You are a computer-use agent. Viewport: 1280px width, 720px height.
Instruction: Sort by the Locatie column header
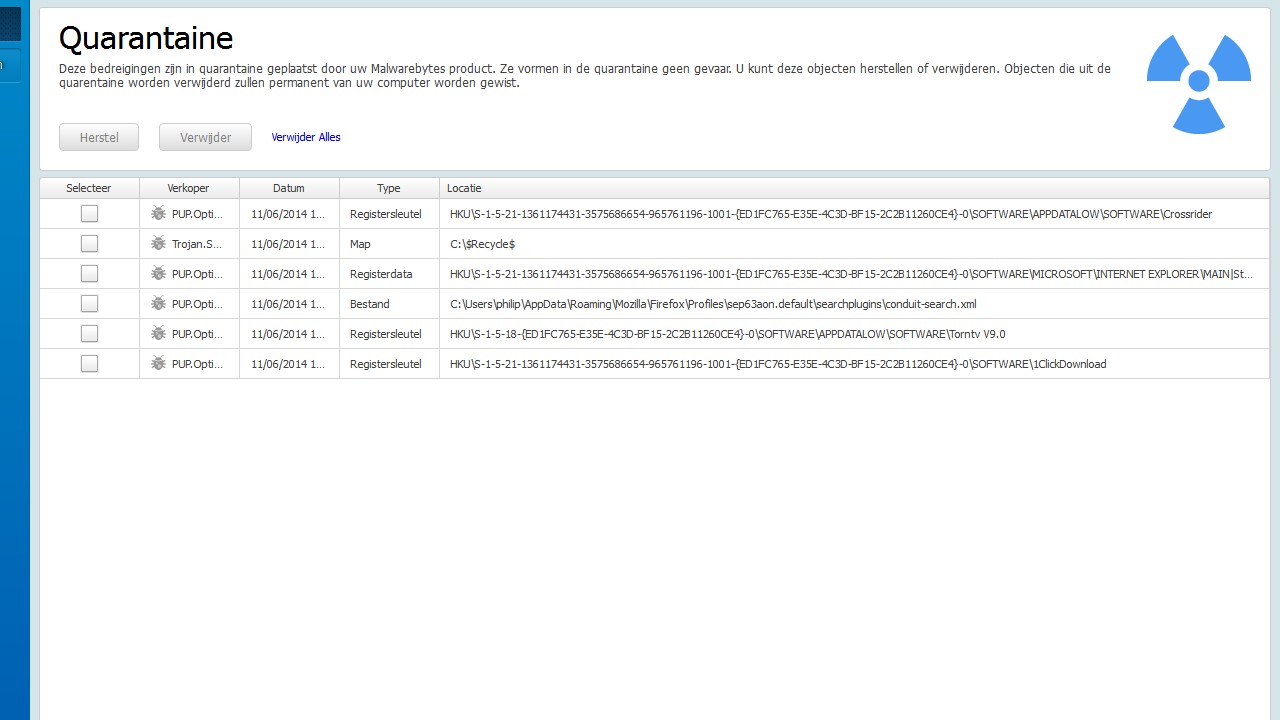click(x=854, y=188)
